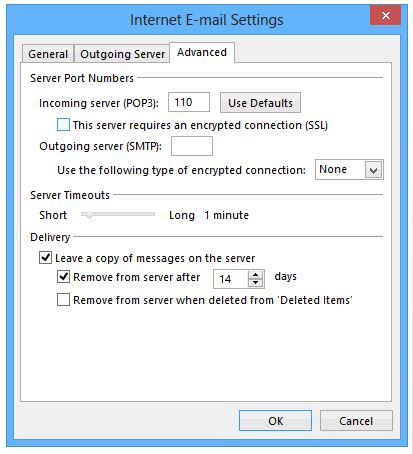This screenshot has width=413, height=454.
Task: Close the Internet E-mail Settings dialog
Action: [x=386, y=15]
